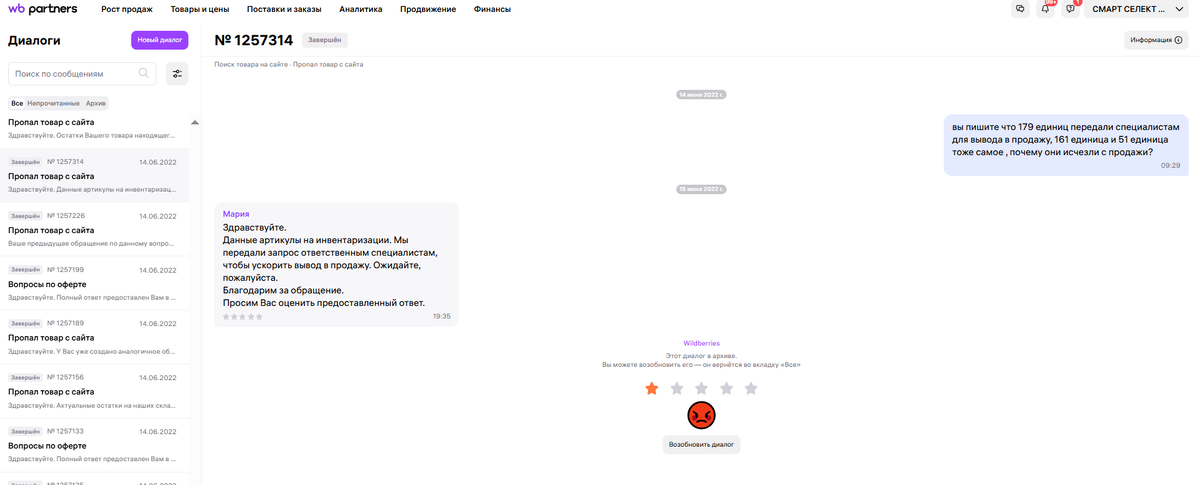Rate the dialog one star

pos(652,388)
